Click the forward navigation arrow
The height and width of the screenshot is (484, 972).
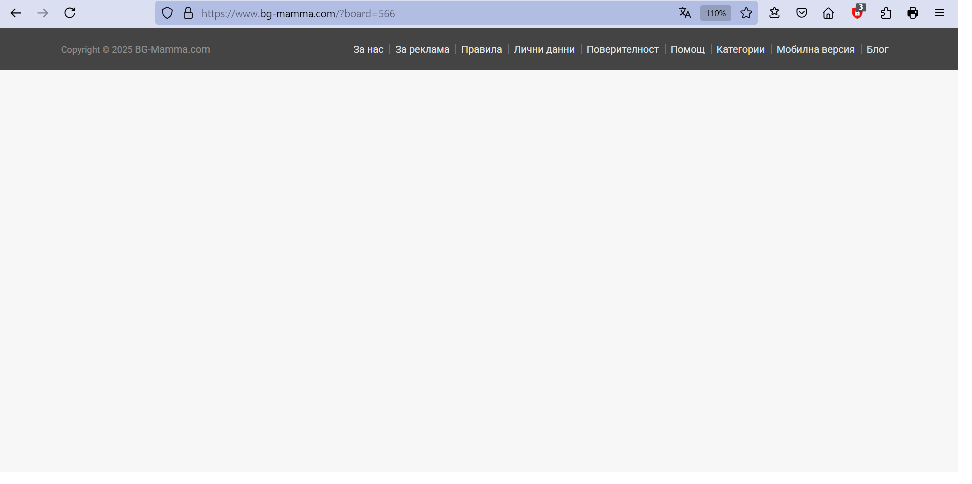43,13
